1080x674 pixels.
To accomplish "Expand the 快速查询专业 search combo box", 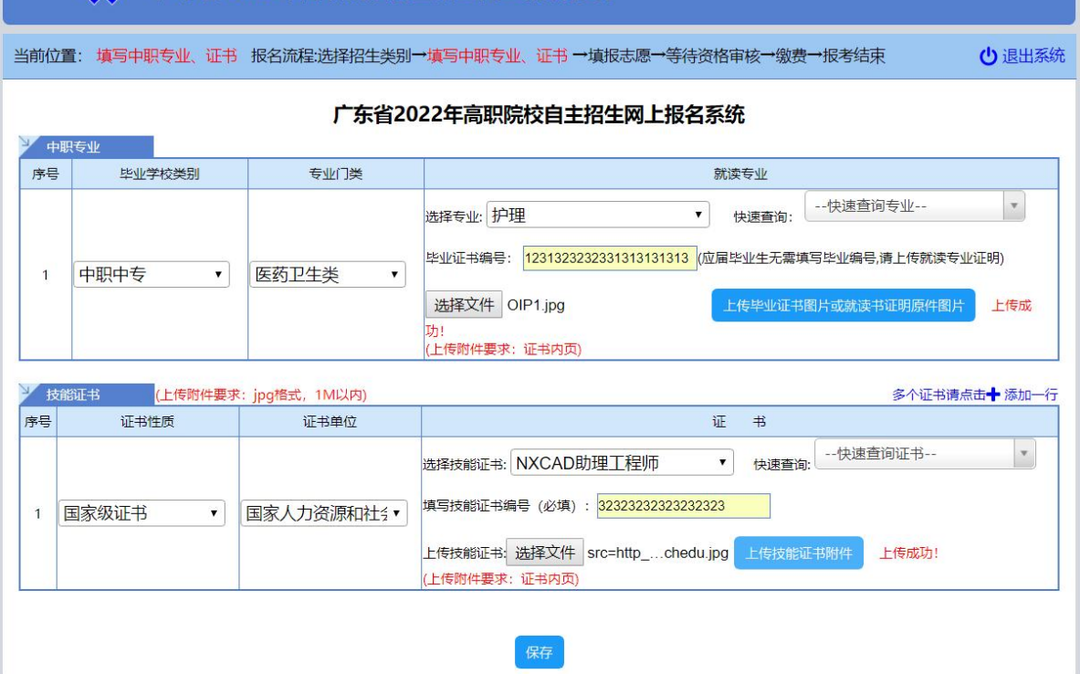I will click(x=914, y=207).
